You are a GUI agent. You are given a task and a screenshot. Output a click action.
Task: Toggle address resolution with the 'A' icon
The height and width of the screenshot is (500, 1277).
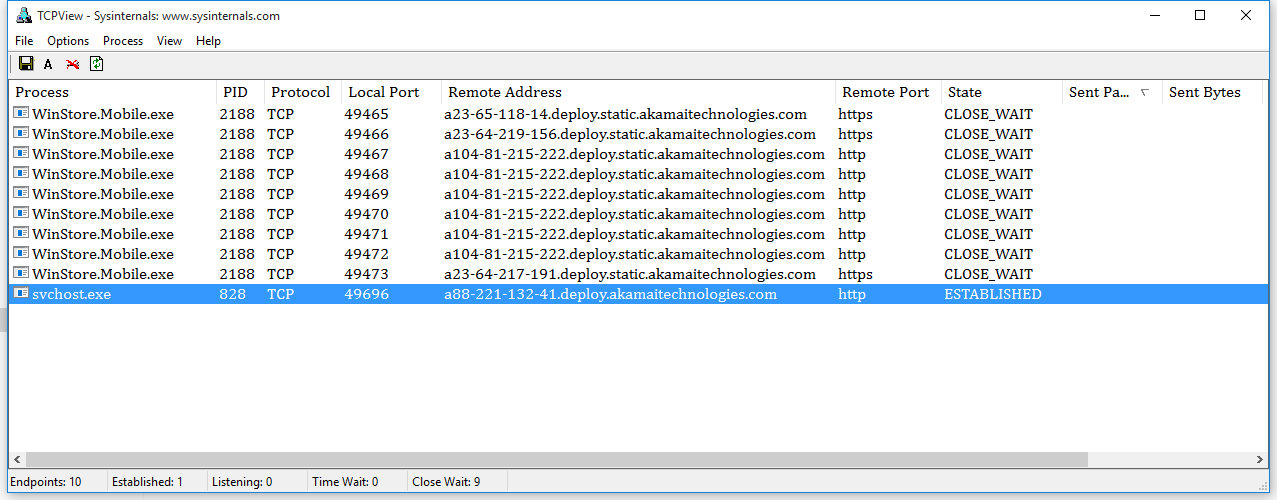[x=48, y=64]
